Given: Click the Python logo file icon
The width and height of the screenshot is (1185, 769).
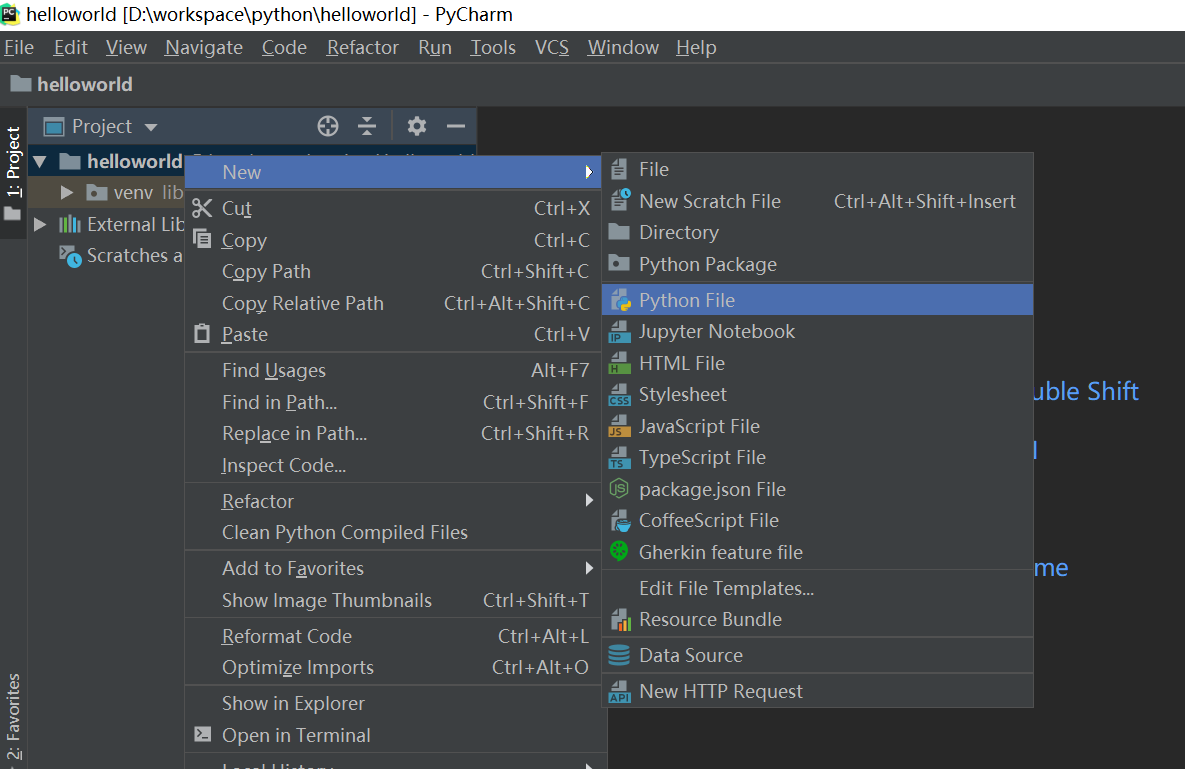Looking at the screenshot, I should [x=620, y=300].
